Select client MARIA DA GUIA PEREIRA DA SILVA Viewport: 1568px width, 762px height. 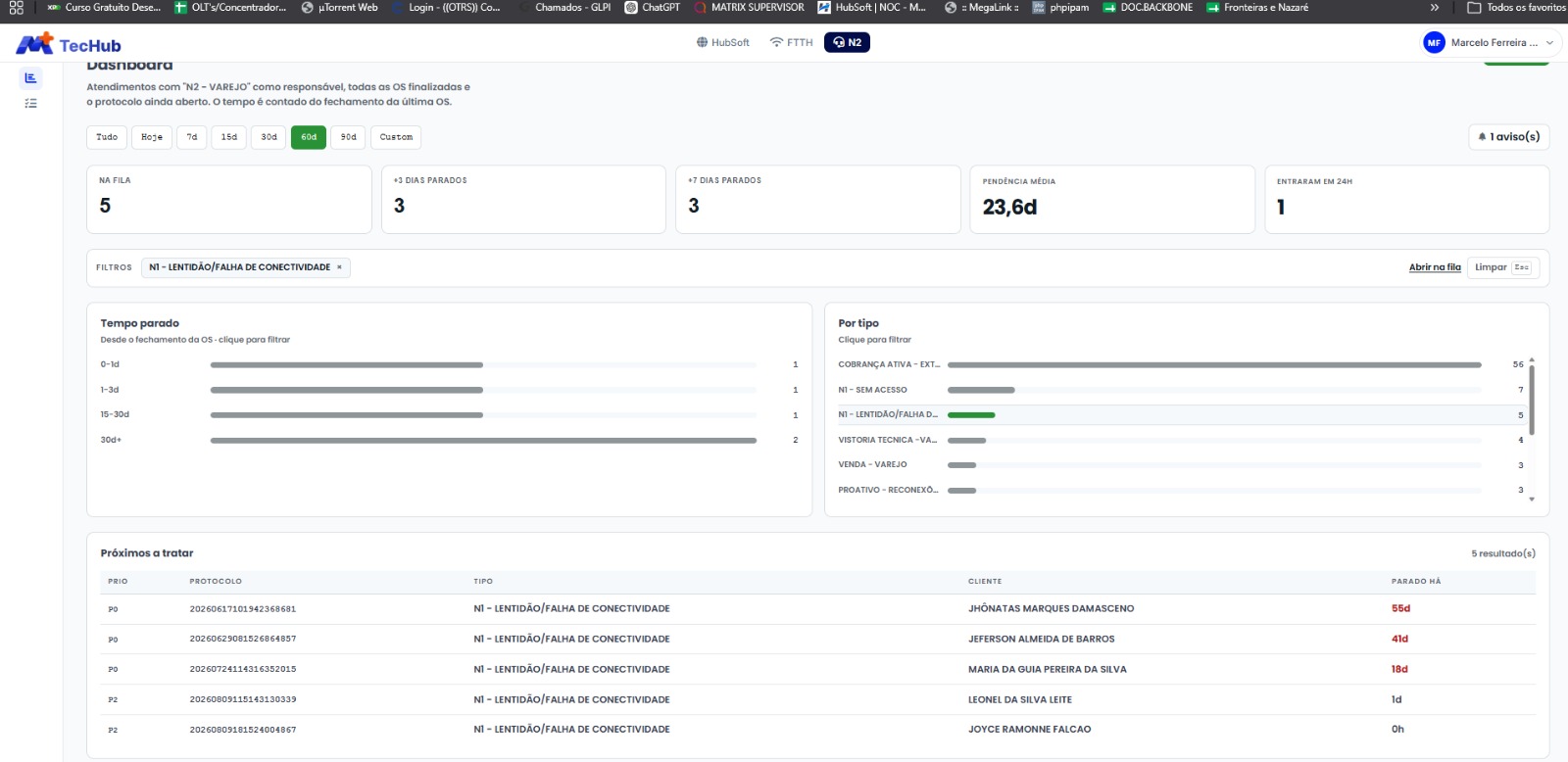tap(1048, 670)
